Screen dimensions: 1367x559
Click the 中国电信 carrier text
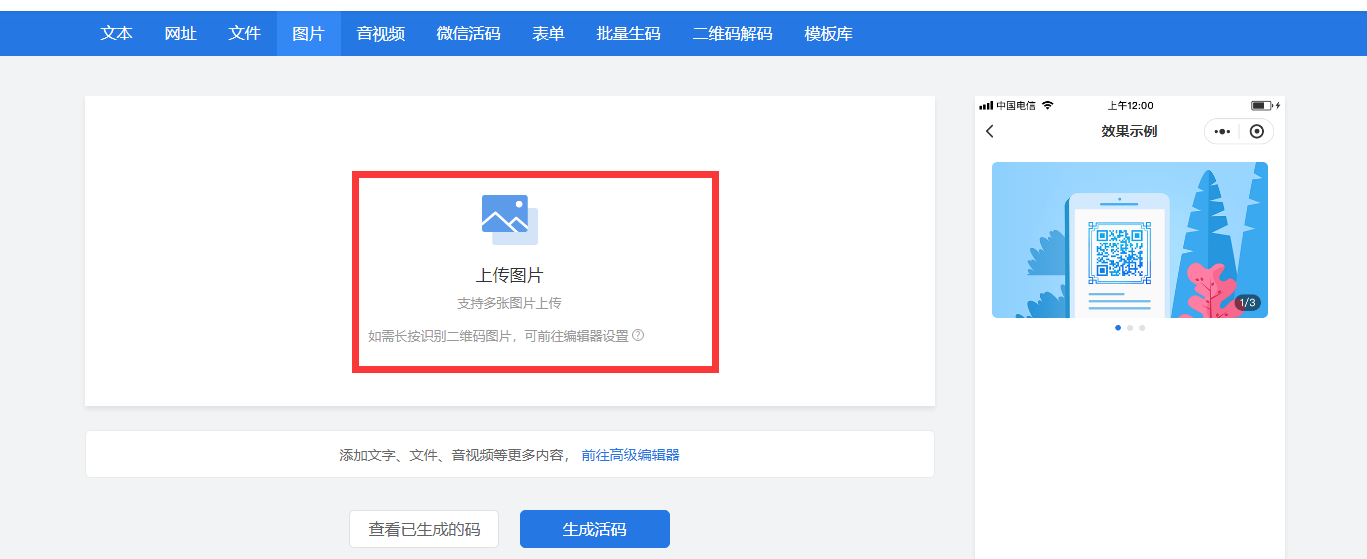pos(1016,105)
